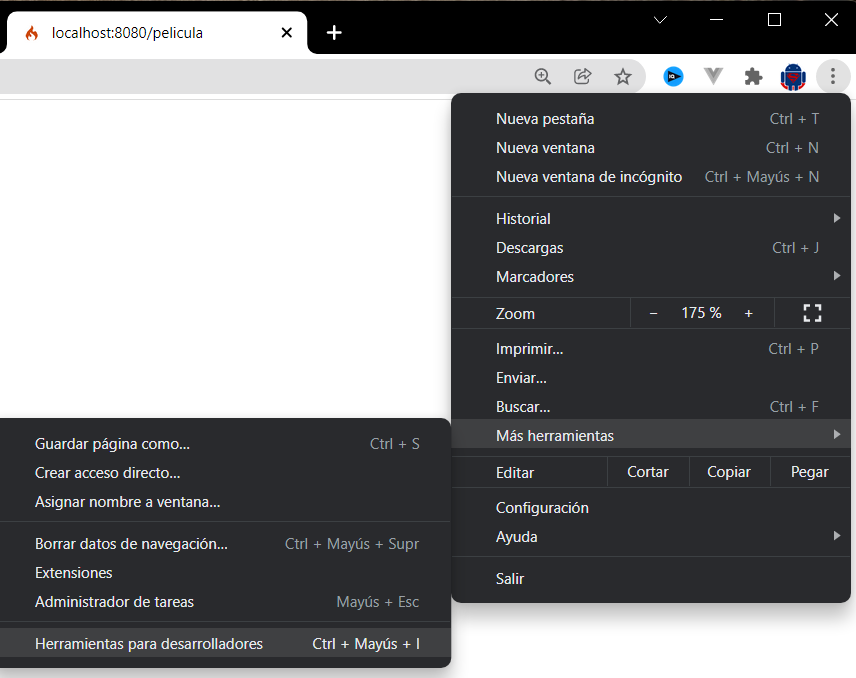Open the blue media extension icon

[x=673, y=76]
